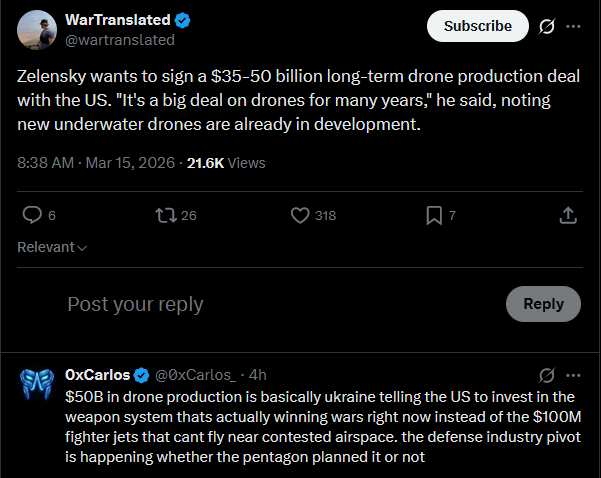This screenshot has width=601, height=478.
Task: Open WarTranslated profile avatar
Action: [36, 30]
